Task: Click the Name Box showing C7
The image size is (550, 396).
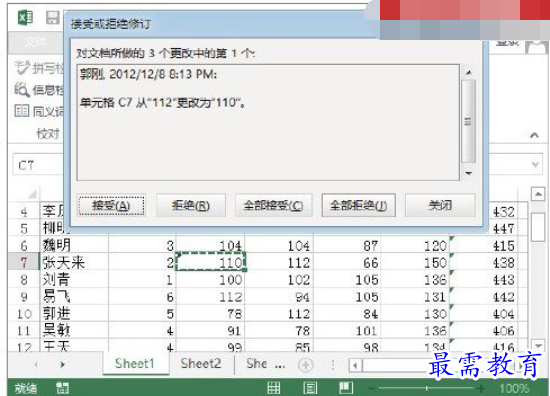Action: point(39,165)
